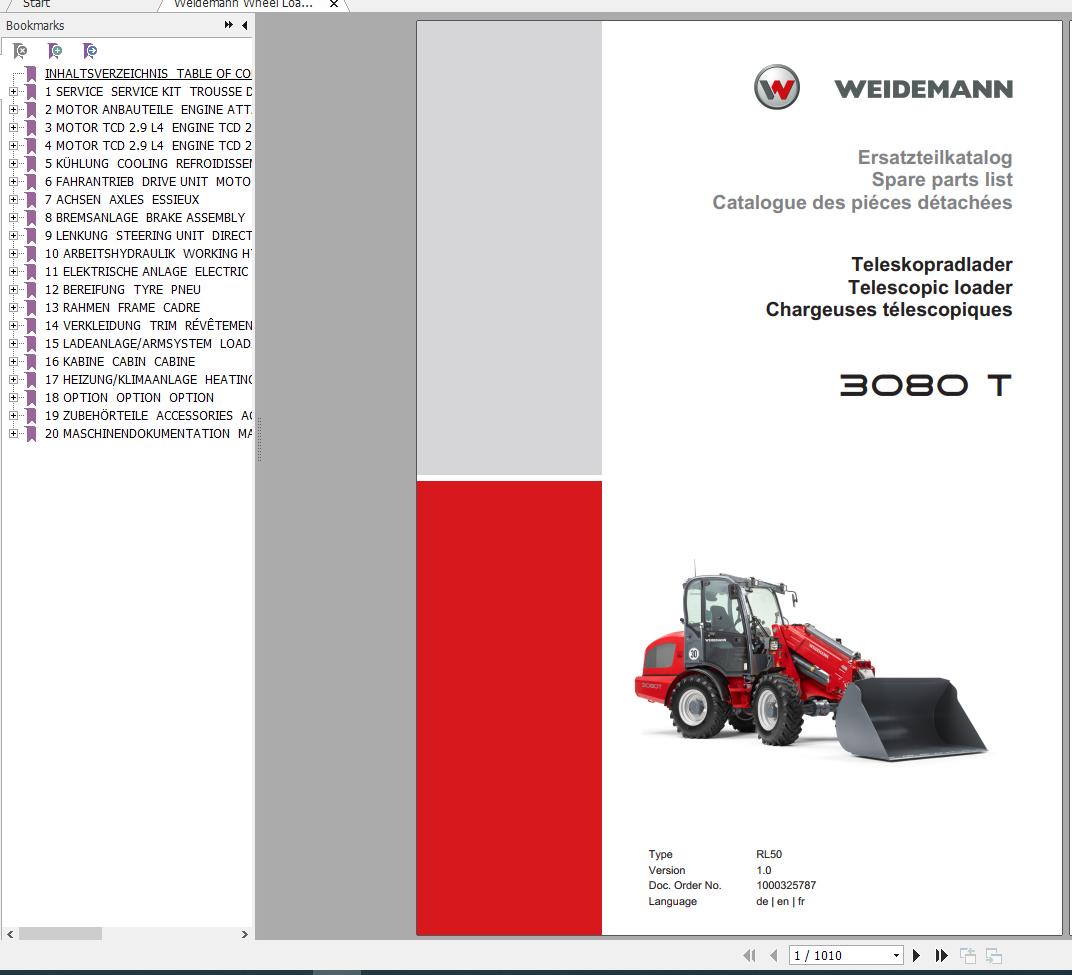Go to the next page
Image resolution: width=1072 pixels, height=975 pixels.
[917, 955]
